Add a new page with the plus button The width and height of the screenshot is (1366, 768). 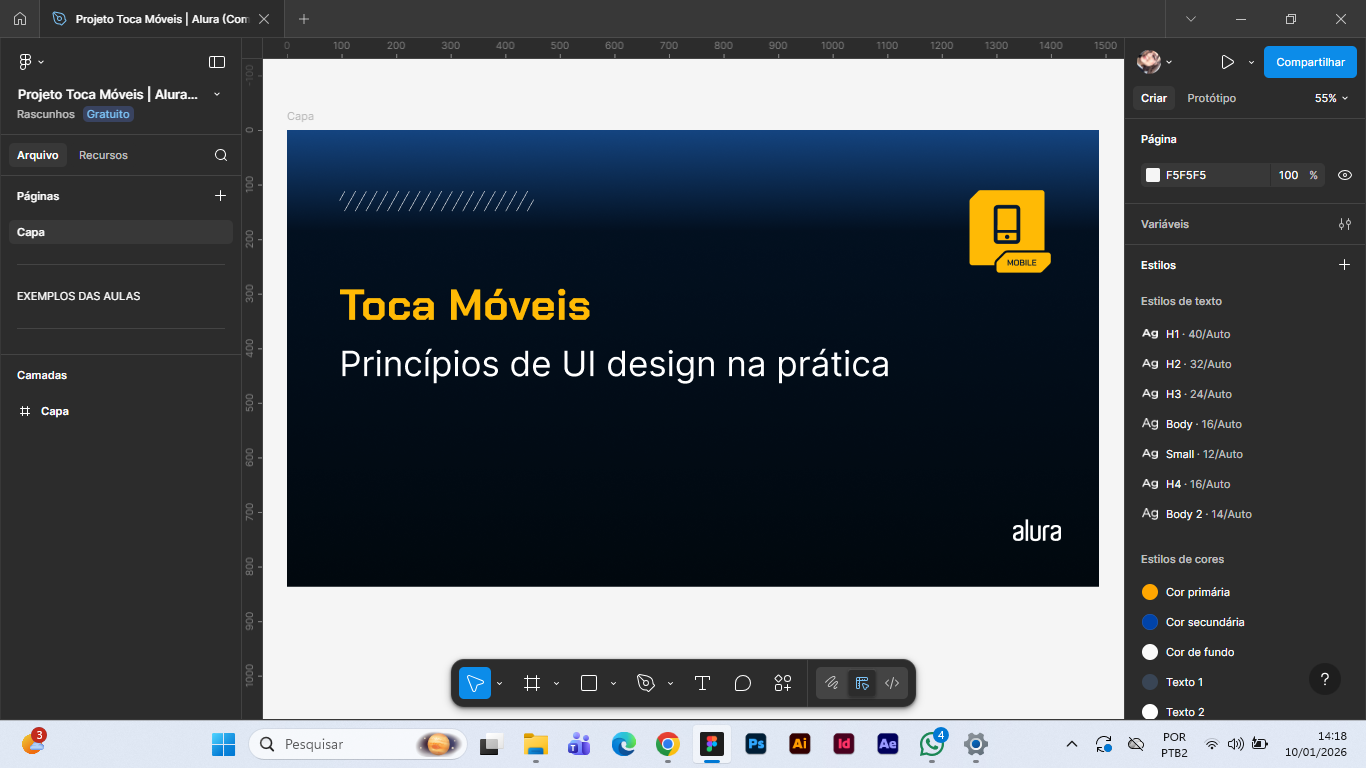pos(220,196)
